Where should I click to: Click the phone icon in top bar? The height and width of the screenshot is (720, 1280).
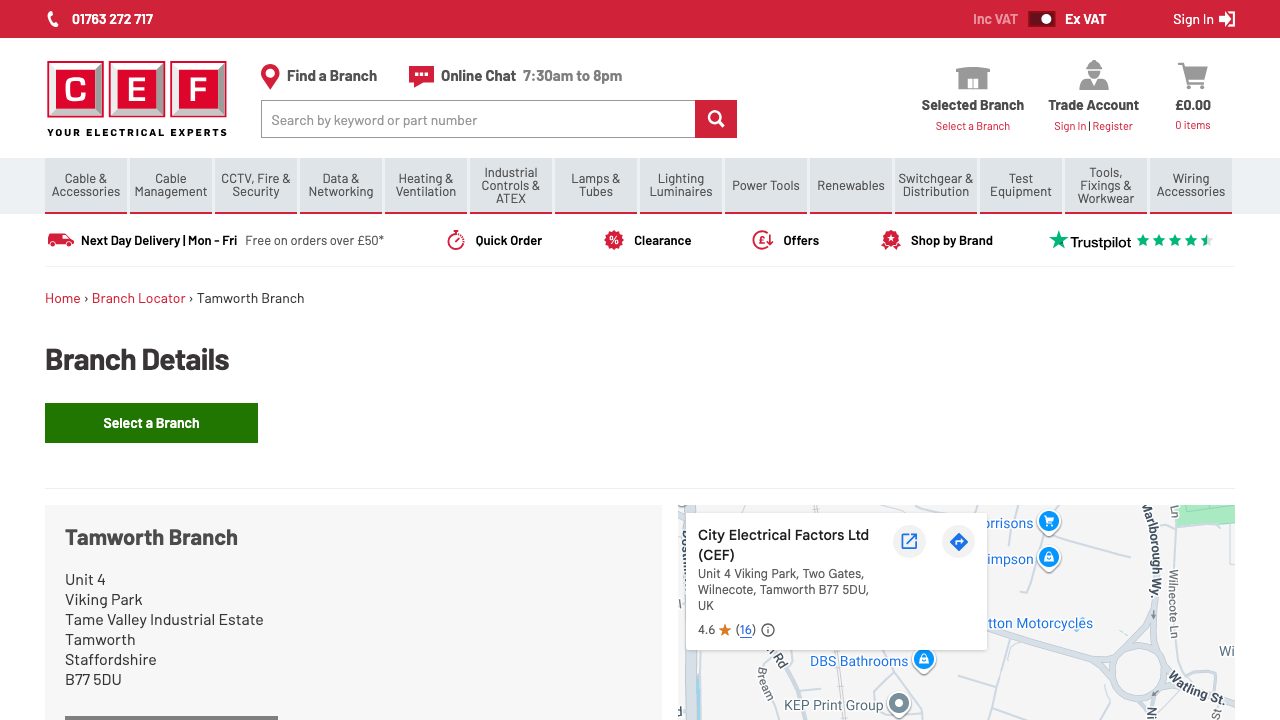click(x=53, y=19)
